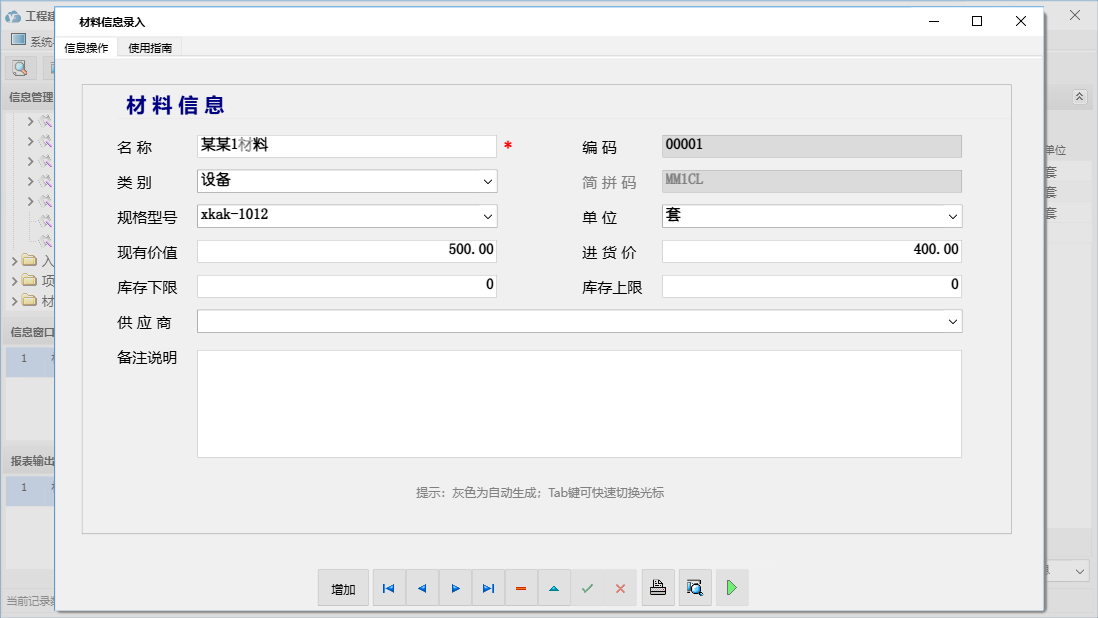Delete record with red minus icon
This screenshot has width=1098, height=618.
pos(521,588)
